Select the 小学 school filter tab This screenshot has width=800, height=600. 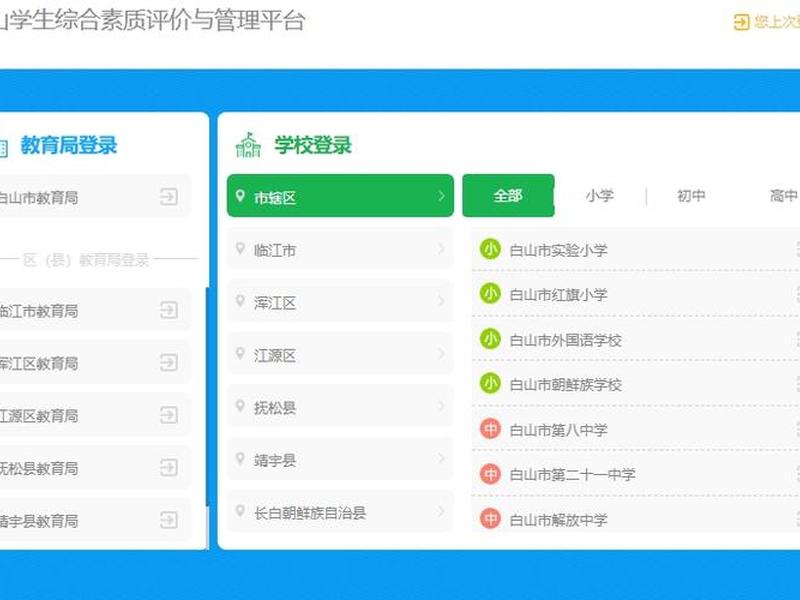coord(599,195)
